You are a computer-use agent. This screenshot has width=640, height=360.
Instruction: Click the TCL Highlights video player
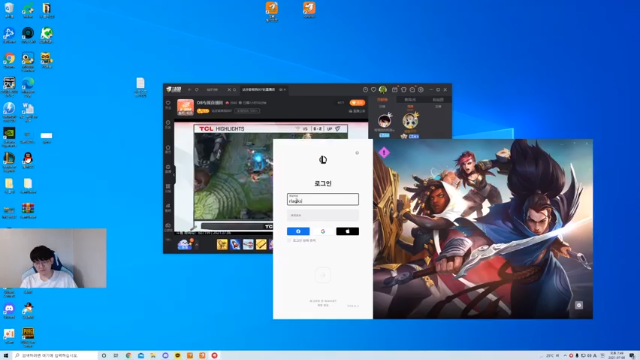(x=270, y=176)
